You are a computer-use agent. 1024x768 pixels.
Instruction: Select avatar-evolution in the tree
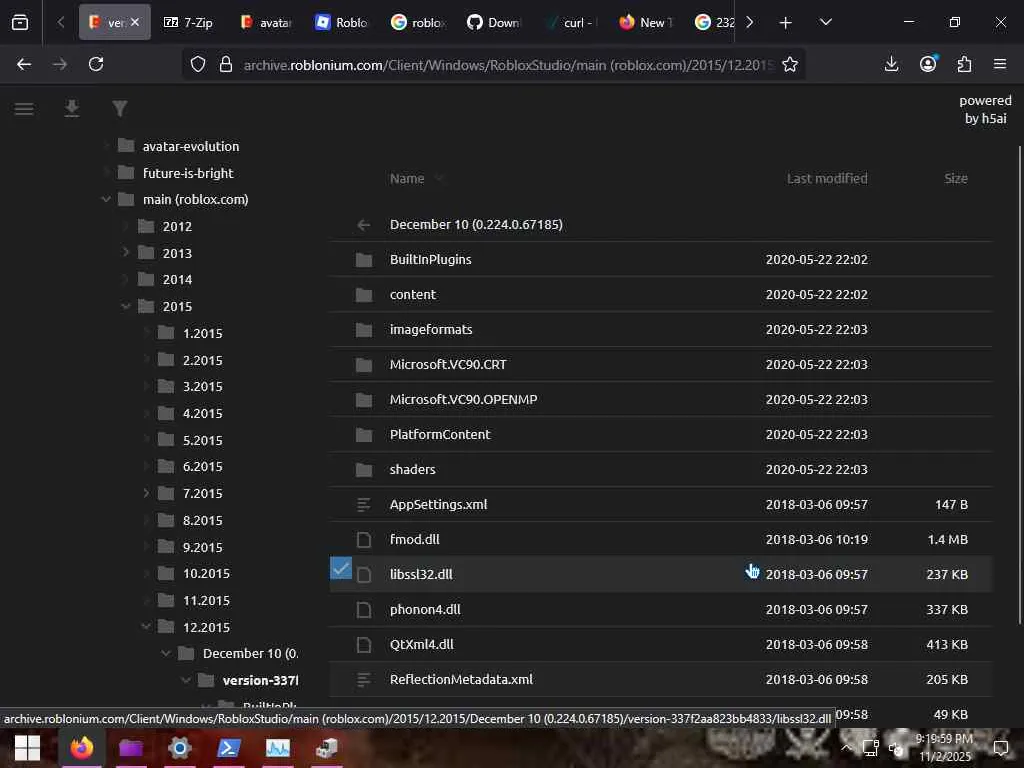191,146
